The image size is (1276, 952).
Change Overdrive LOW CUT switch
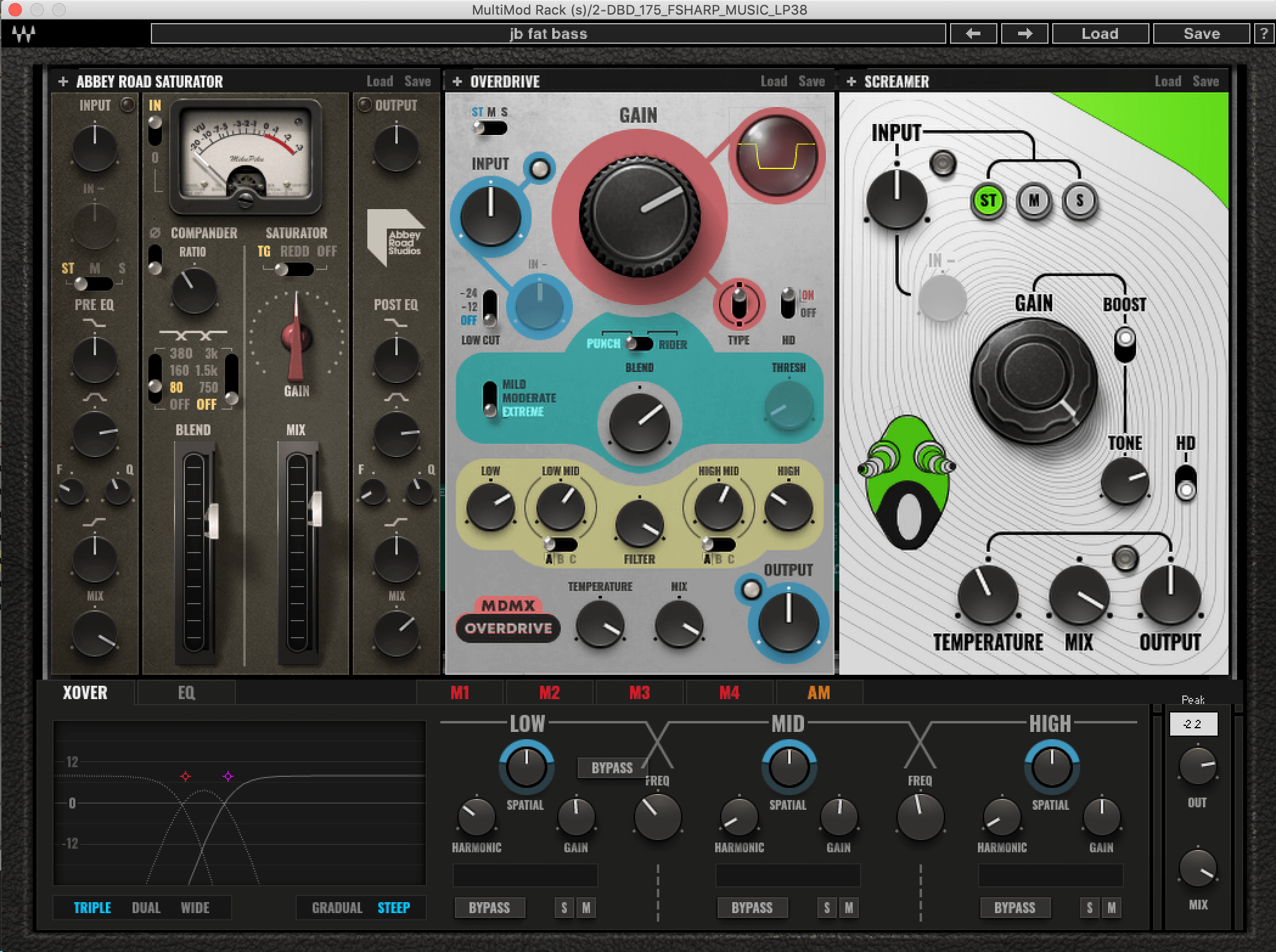(x=489, y=308)
